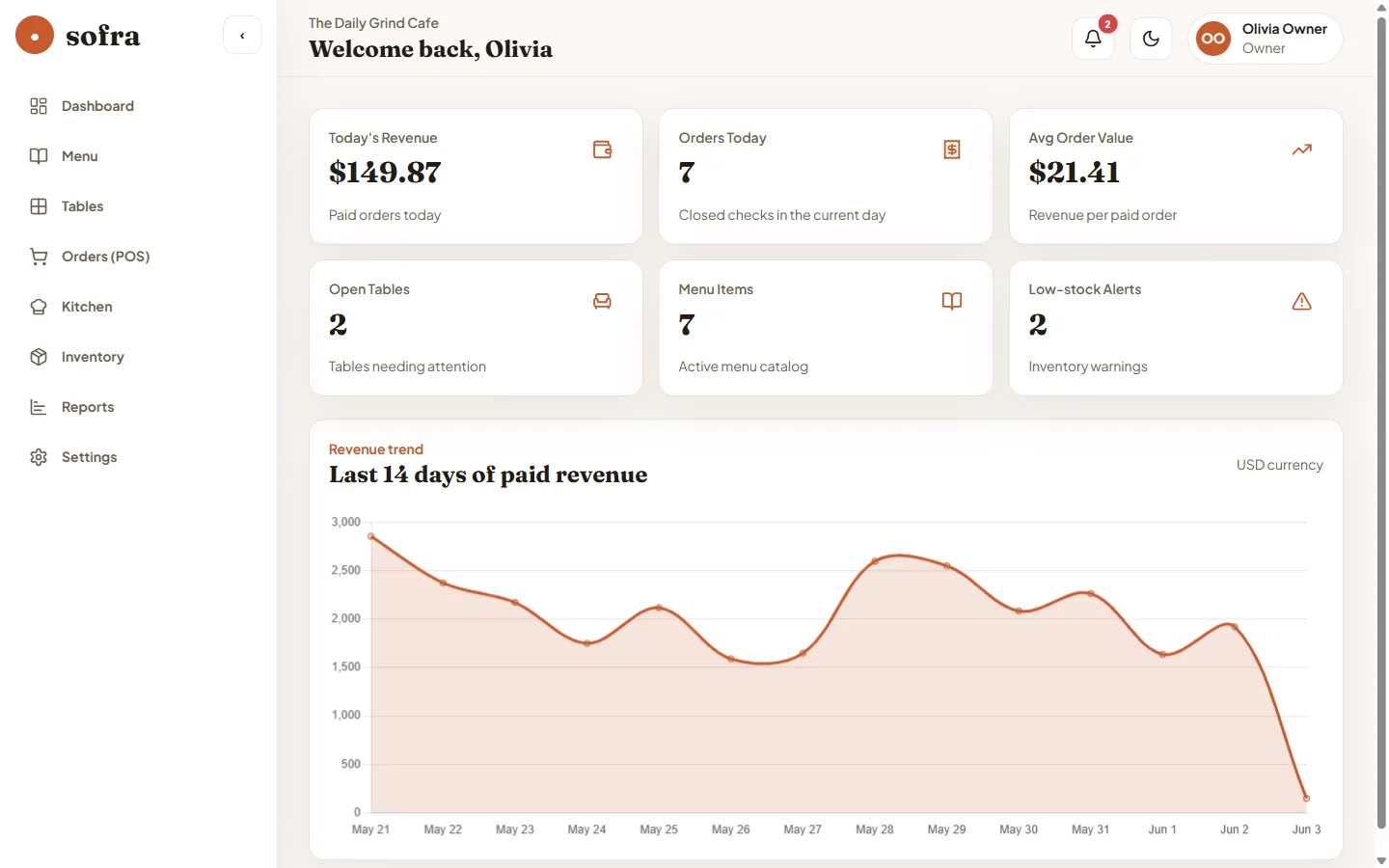Screen dimensions: 1389x868
Task: Collapse the sidebar with the chevron button
Action: (x=242, y=36)
